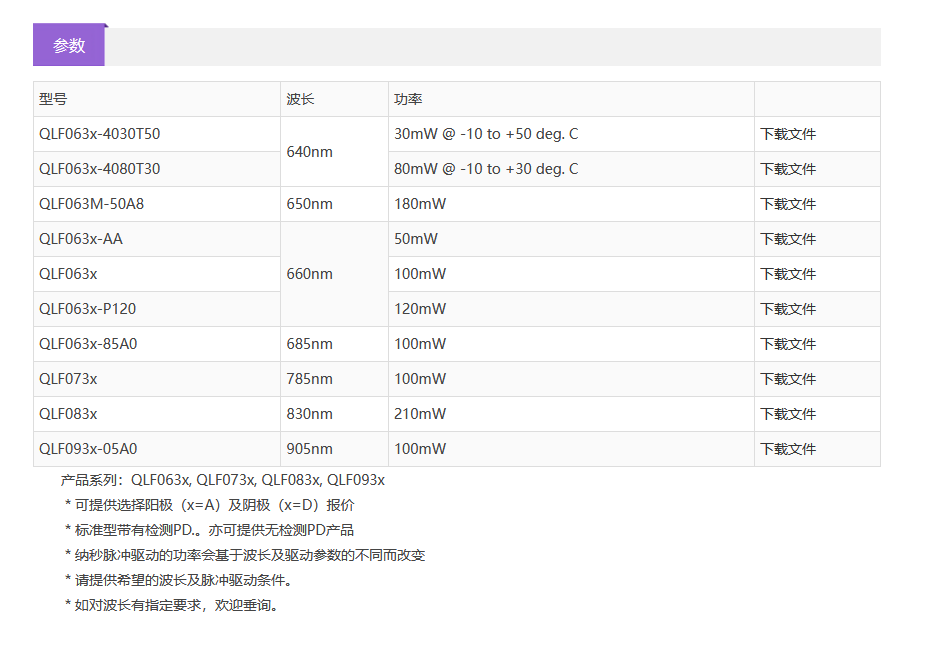Click the 波长 column header
The image size is (937, 647).
click(300, 99)
